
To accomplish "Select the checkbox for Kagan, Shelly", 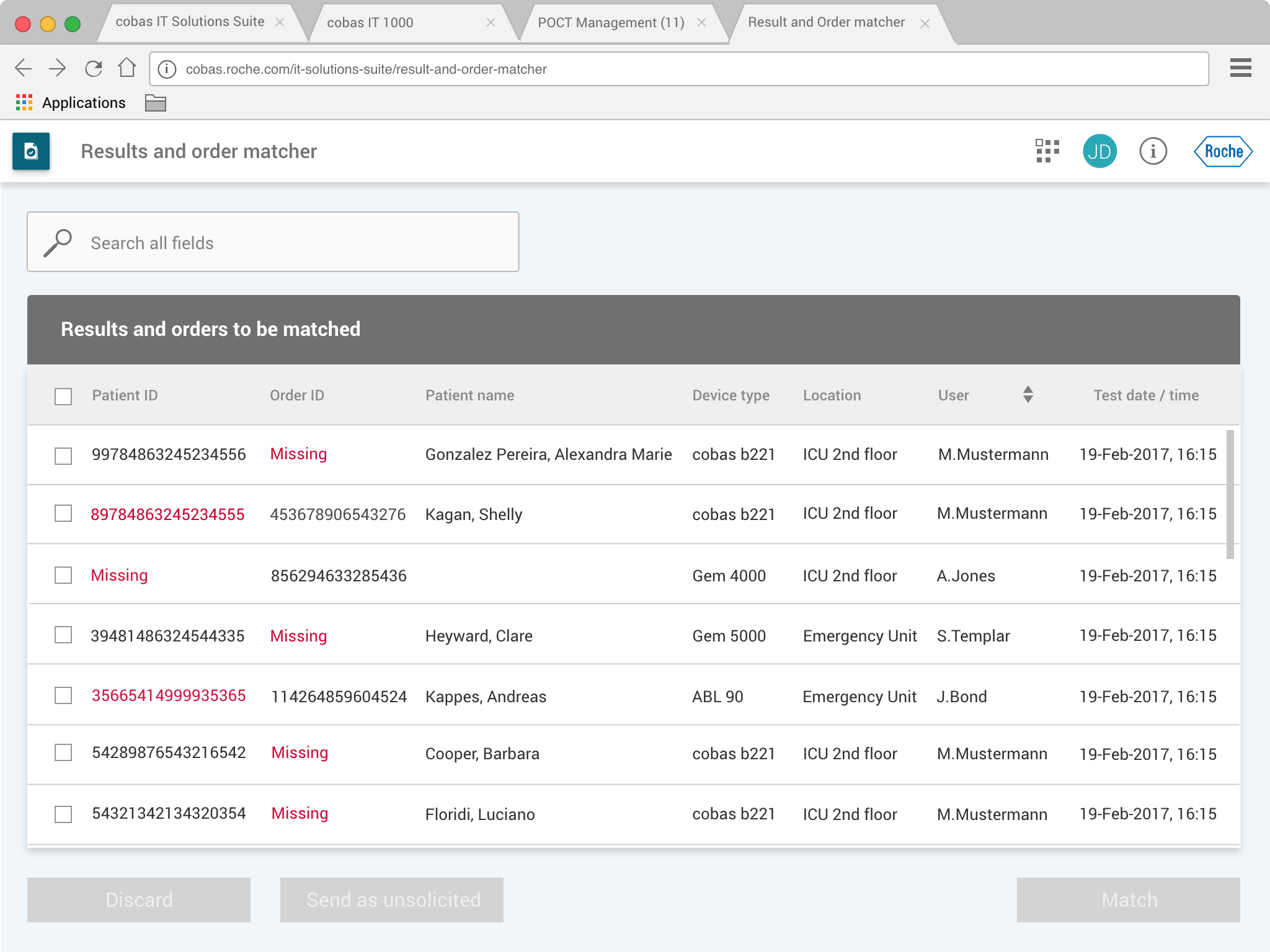I will coord(63,514).
